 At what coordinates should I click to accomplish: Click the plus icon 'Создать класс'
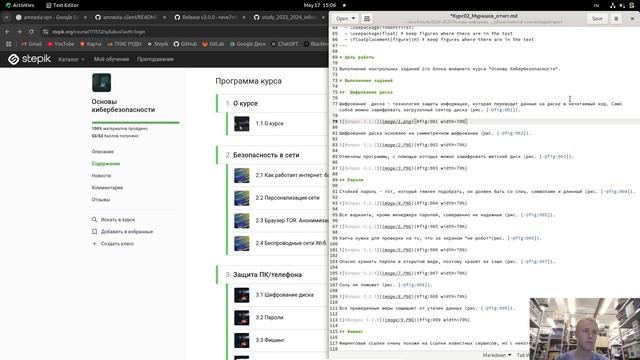pyautogui.click(x=94, y=244)
